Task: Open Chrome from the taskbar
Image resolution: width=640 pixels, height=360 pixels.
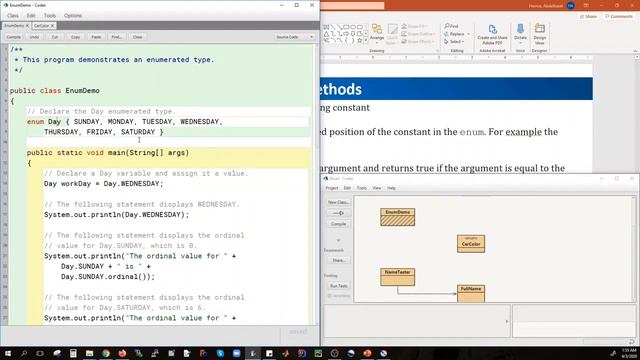Action: tap(106, 353)
